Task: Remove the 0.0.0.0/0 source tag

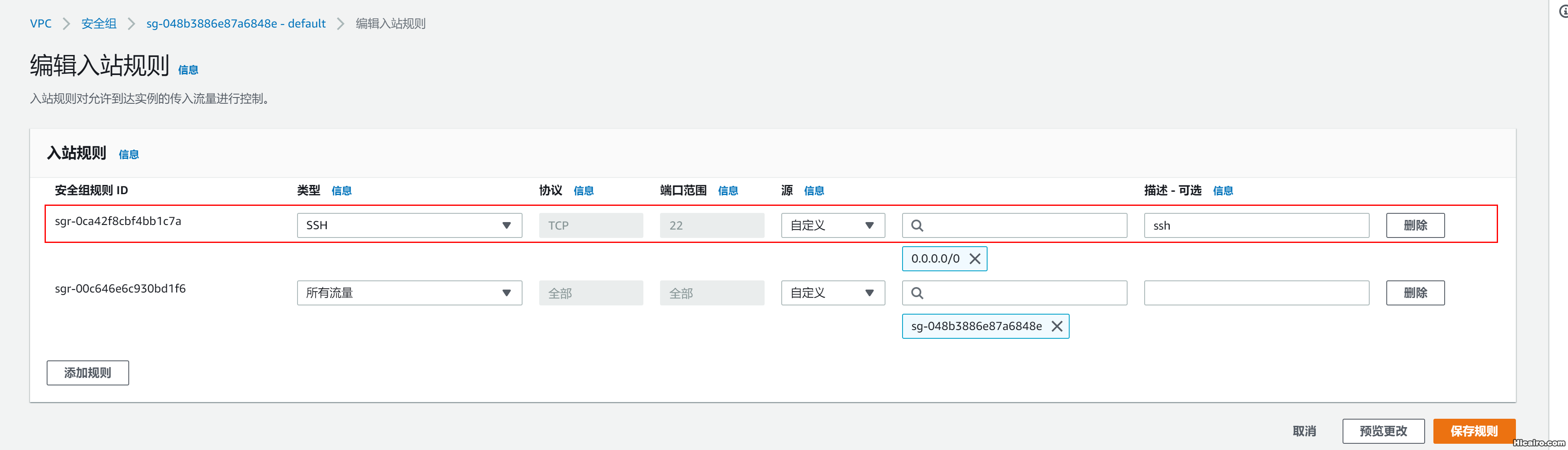Action: point(975,259)
